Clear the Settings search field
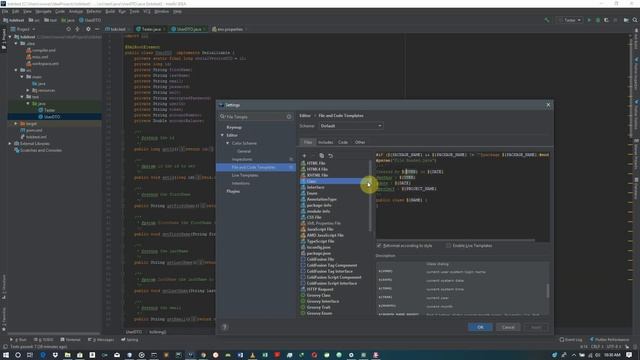The image size is (640, 360). point(289,117)
